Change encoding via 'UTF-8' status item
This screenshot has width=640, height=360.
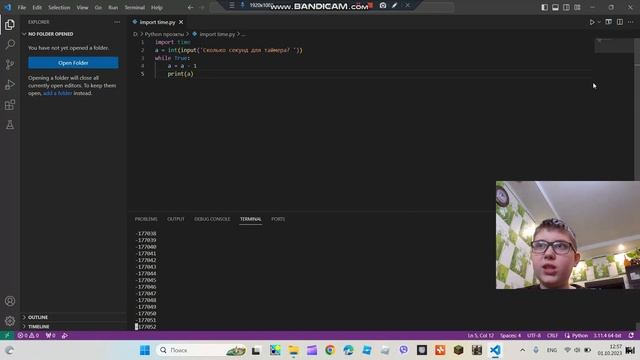(x=534, y=336)
